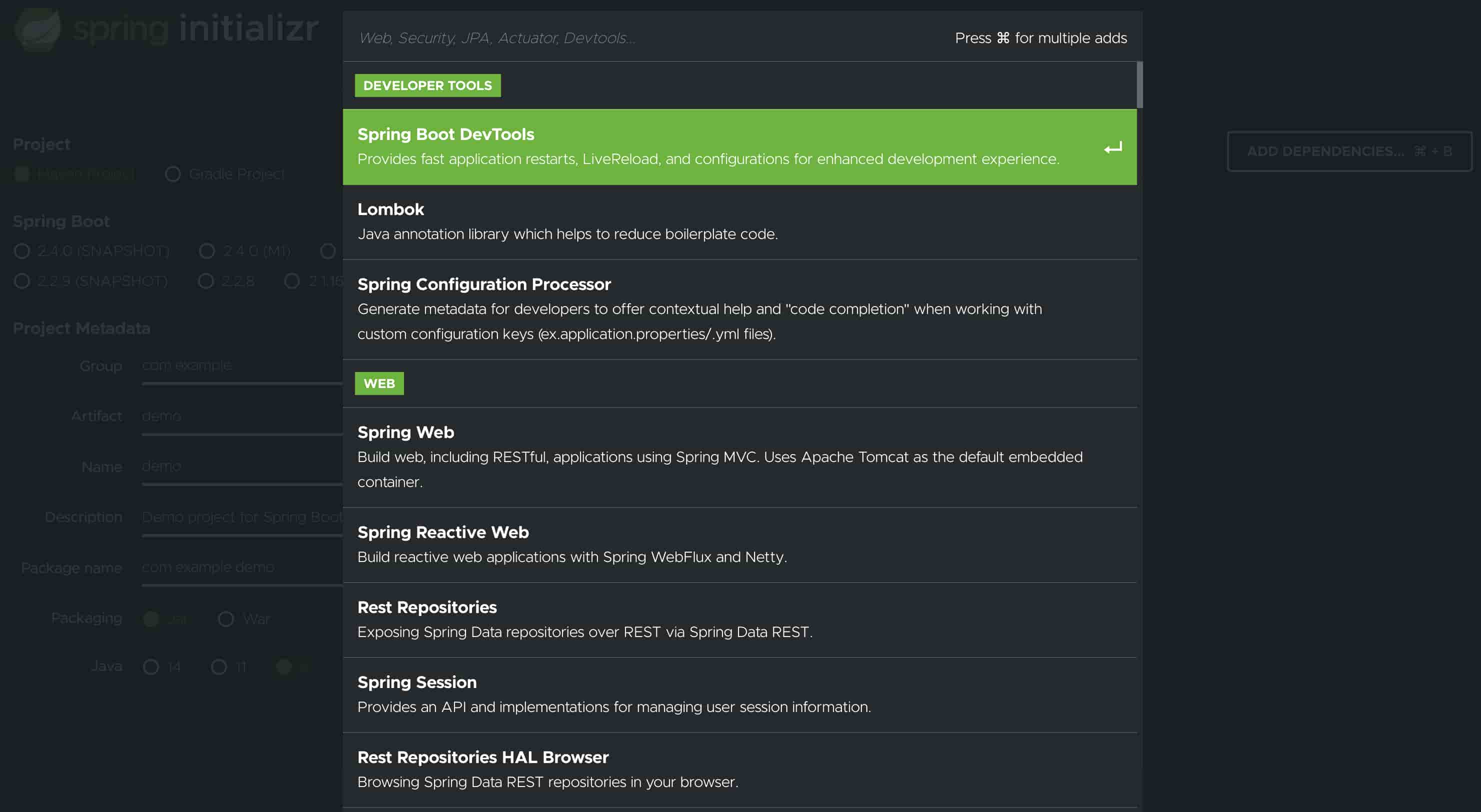The height and width of the screenshot is (812, 1481).
Task: Click ADD DEPENDENCIES button
Action: click(x=1350, y=151)
